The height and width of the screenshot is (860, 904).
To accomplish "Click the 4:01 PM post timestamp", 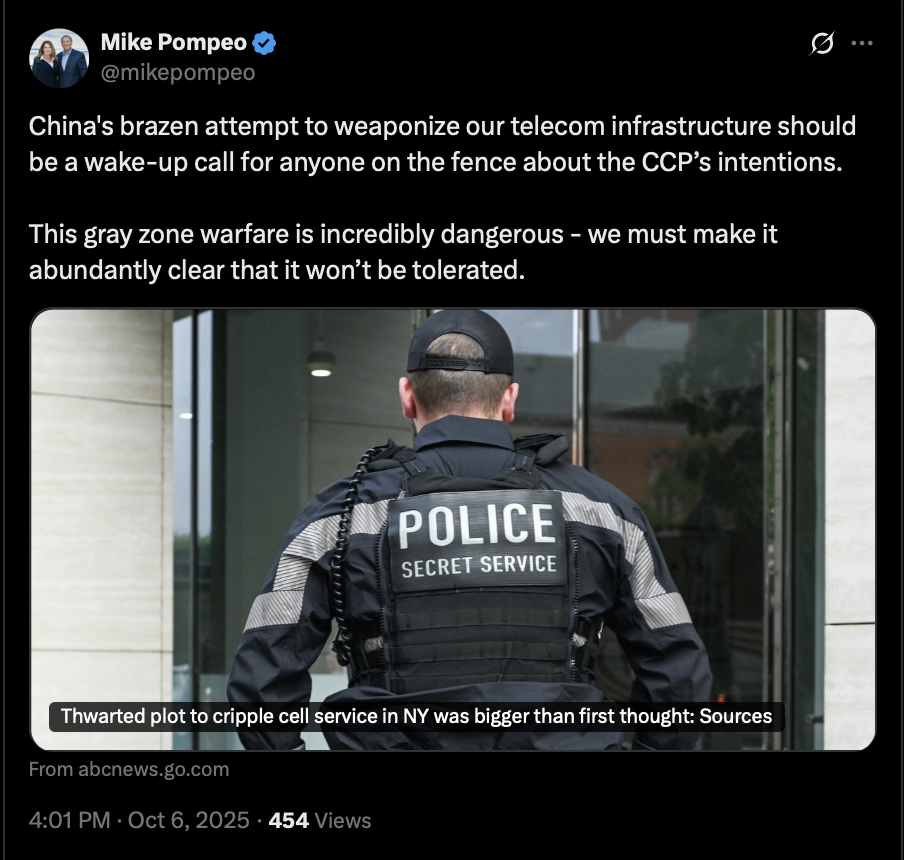I will point(69,820).
